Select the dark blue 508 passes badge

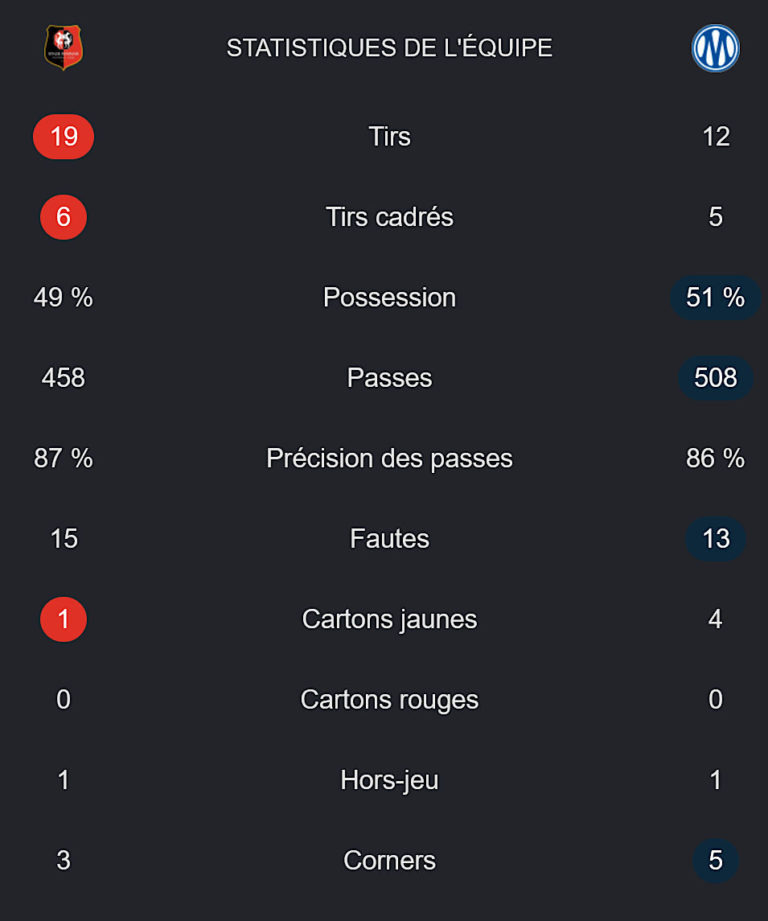click(715, 378)
